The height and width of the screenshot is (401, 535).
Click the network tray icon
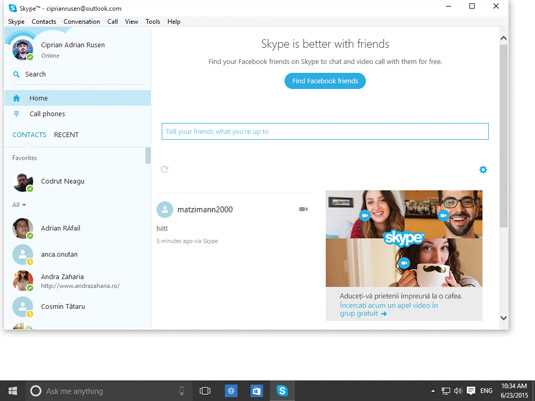tap(445, 391)
